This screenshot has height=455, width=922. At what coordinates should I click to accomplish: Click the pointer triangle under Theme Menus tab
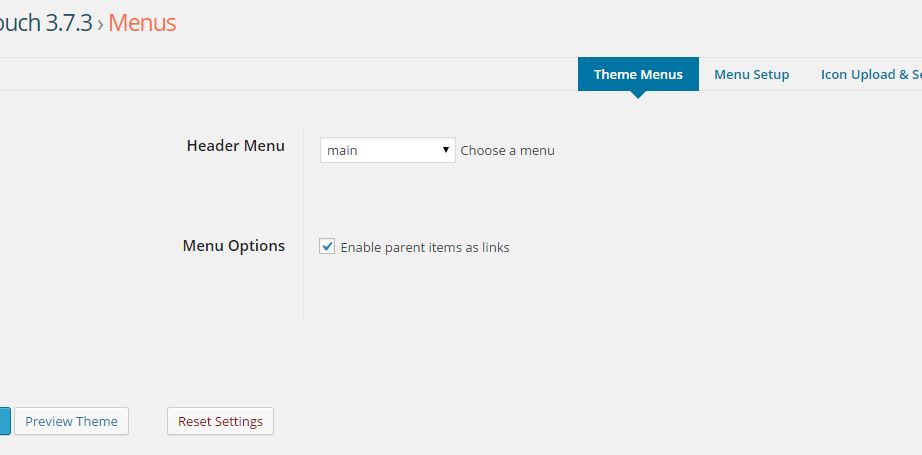pos(637,94)
